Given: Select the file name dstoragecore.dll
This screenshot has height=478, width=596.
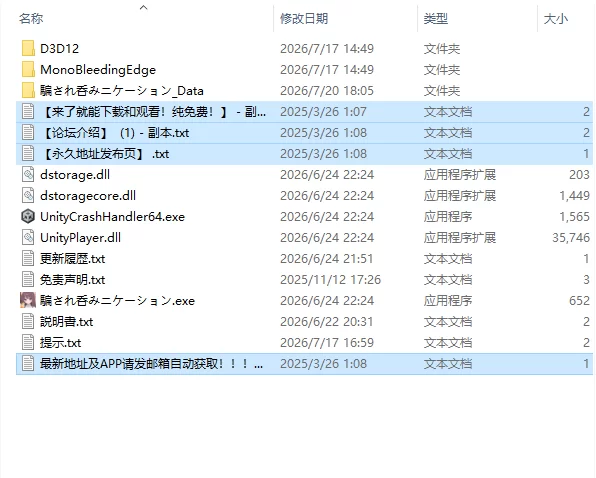Looking at the screenshot, I should coord(88,196).
